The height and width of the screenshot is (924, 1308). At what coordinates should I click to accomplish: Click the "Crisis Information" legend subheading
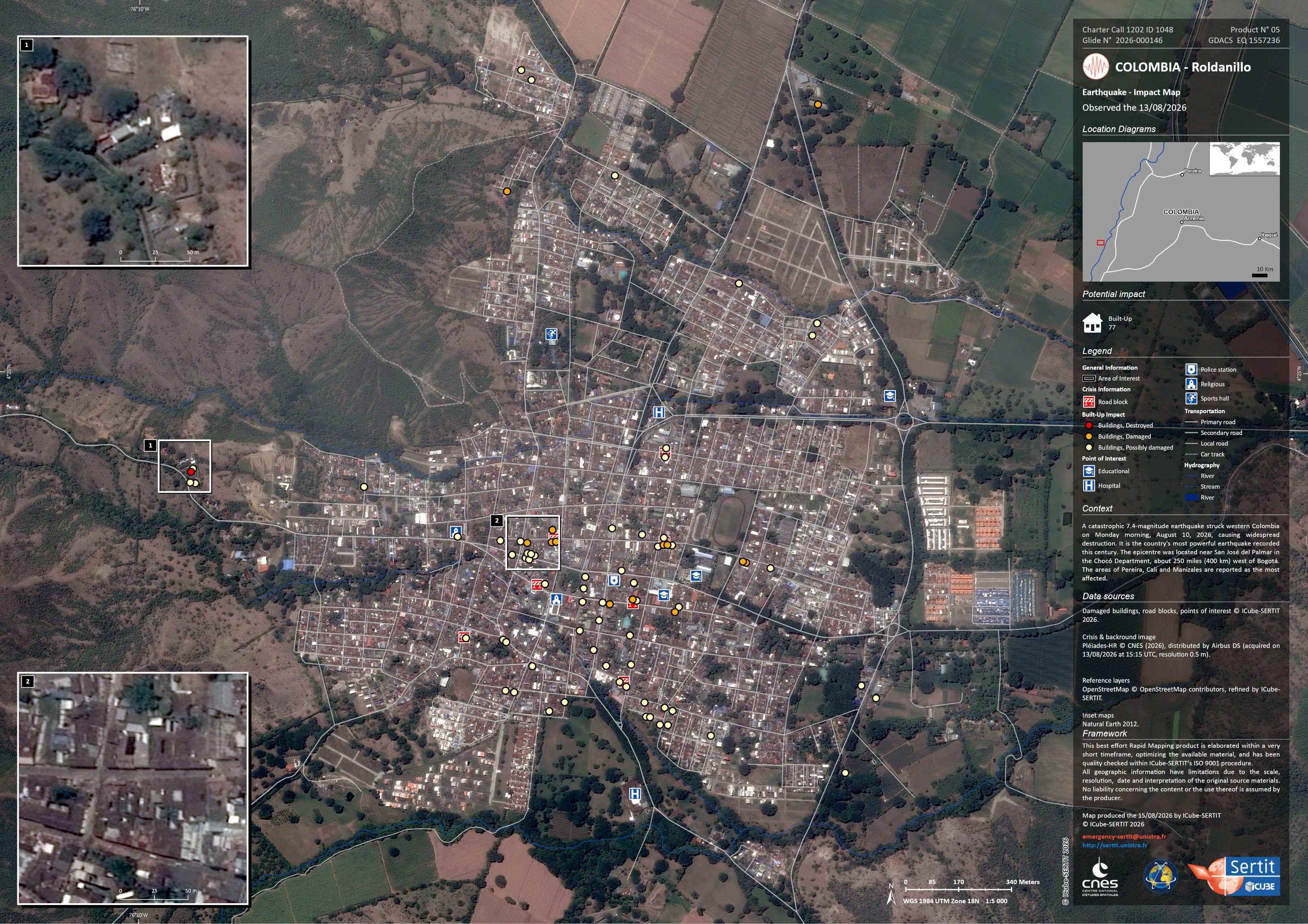coord(1107,390)
